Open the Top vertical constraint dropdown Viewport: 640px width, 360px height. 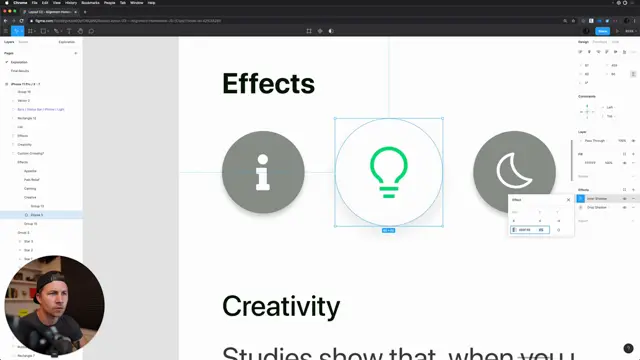(611, 116)
